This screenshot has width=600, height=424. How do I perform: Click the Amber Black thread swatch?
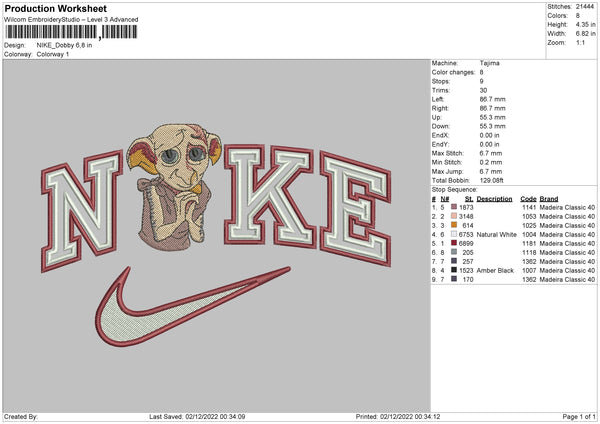pyautogui.click(x=456, y=269)
